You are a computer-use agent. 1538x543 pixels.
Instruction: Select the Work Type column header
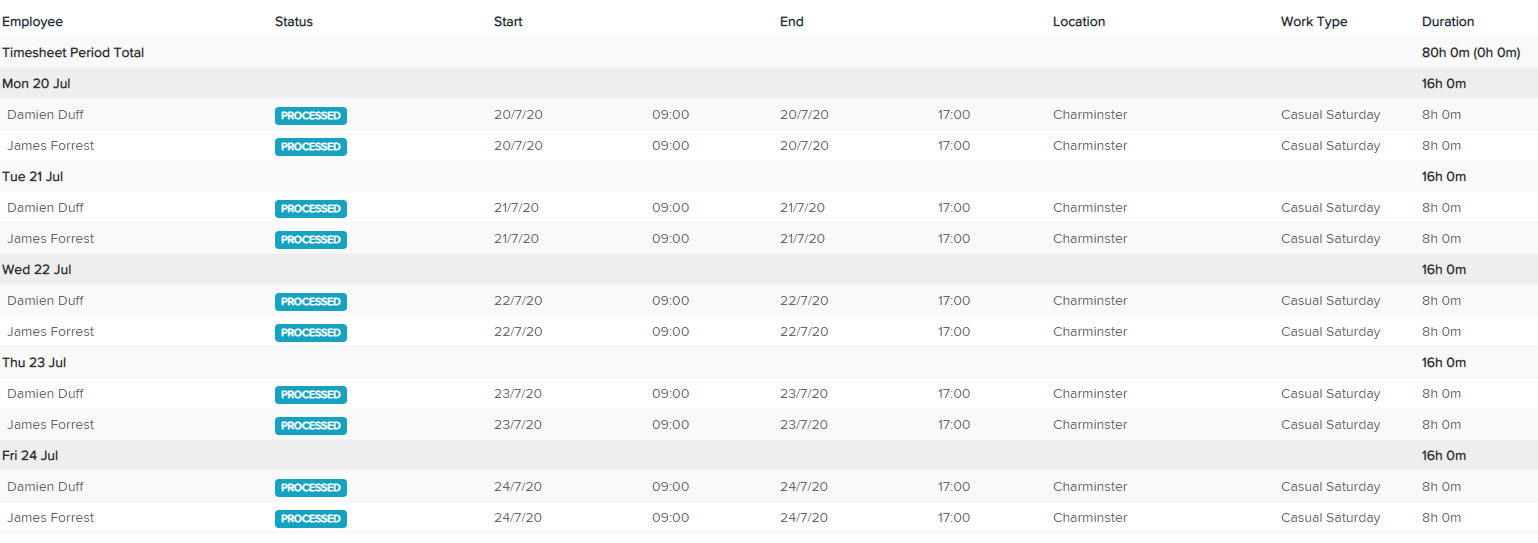pyautogui.click(x=1314, y=21)
